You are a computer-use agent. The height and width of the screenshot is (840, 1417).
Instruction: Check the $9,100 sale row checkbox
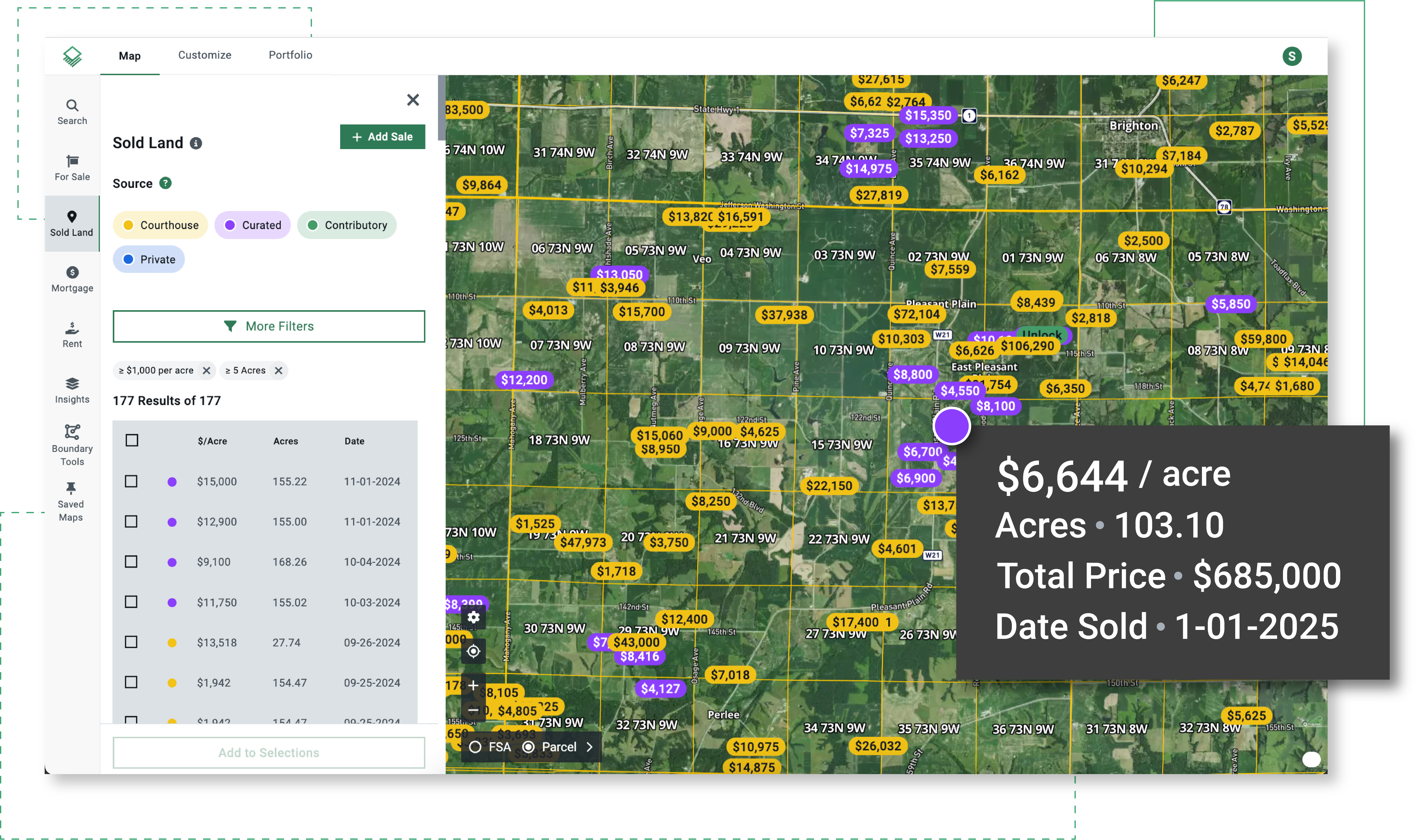[x=131, y=562]
